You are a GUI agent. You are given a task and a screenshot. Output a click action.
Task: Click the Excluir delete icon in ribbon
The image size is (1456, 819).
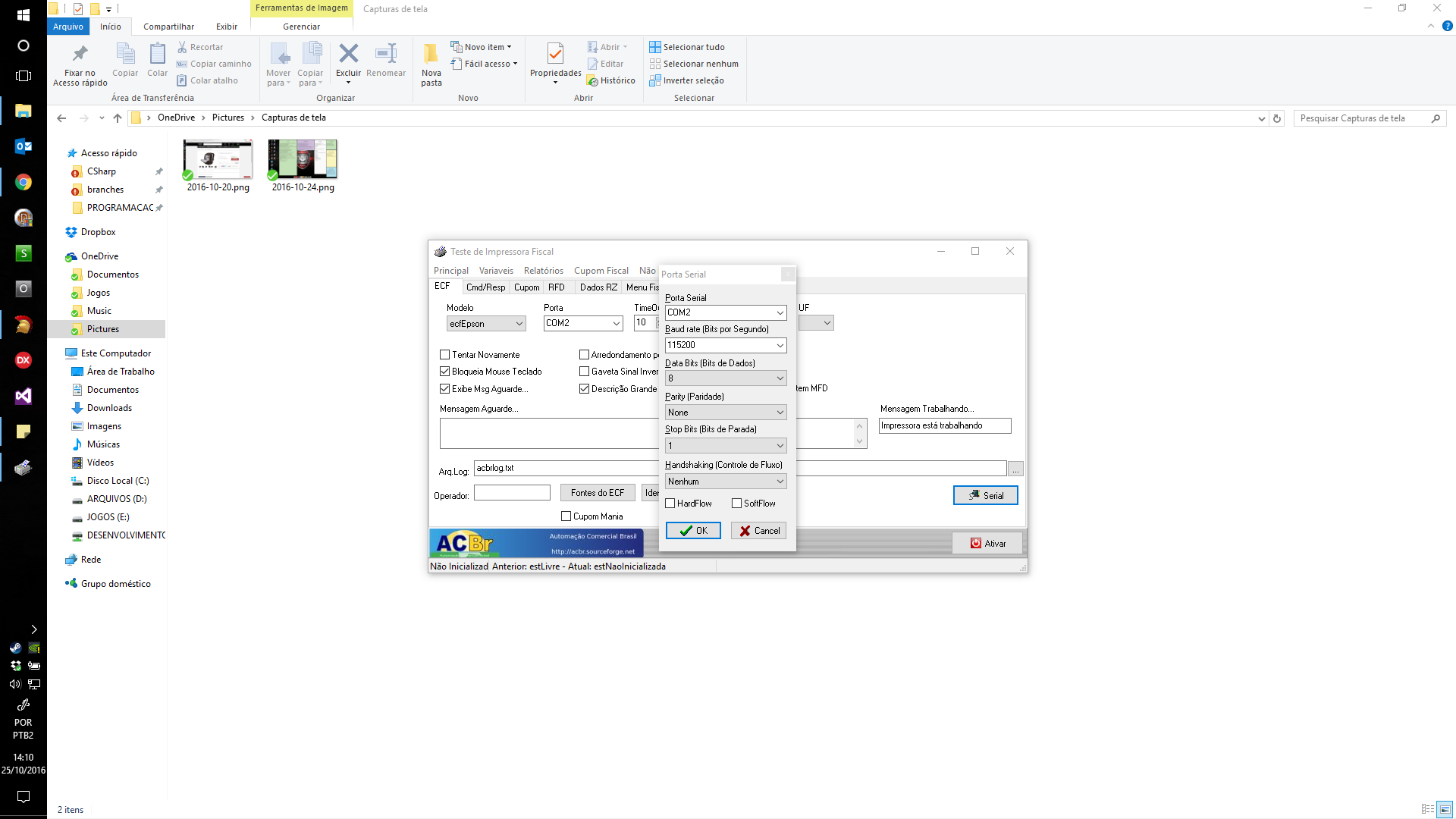(348, 54)
